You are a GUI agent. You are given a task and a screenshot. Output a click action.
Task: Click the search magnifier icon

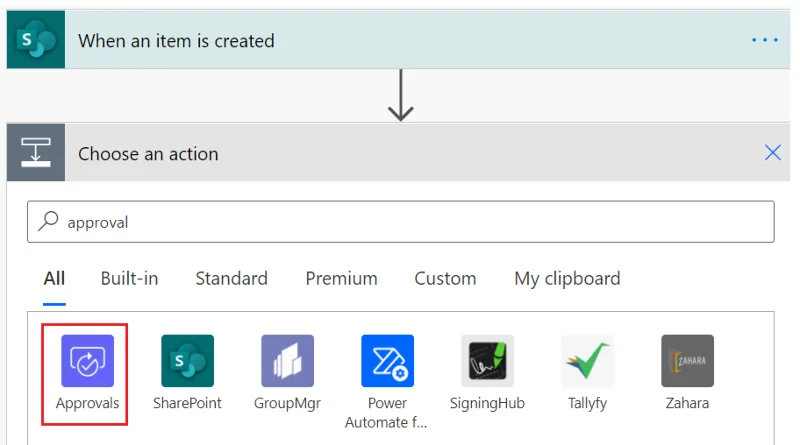point(48,221)
